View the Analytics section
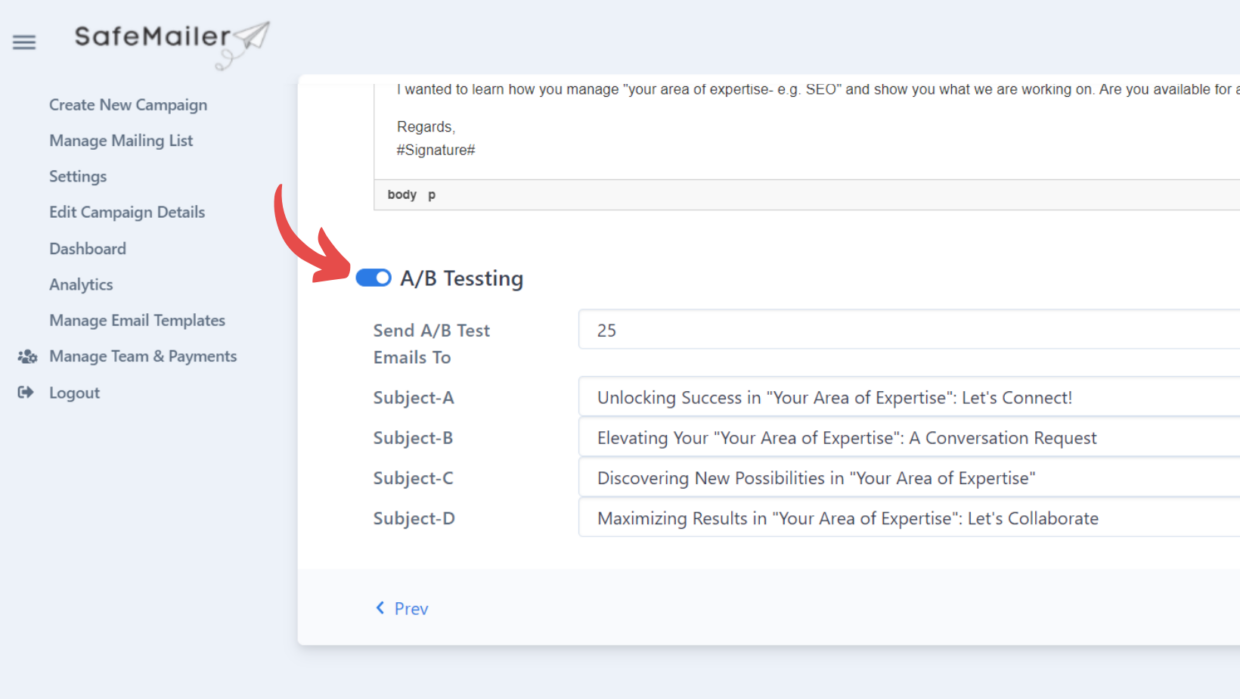Image resolution: width=1240 pixels, height=699 pixels. 81,284
